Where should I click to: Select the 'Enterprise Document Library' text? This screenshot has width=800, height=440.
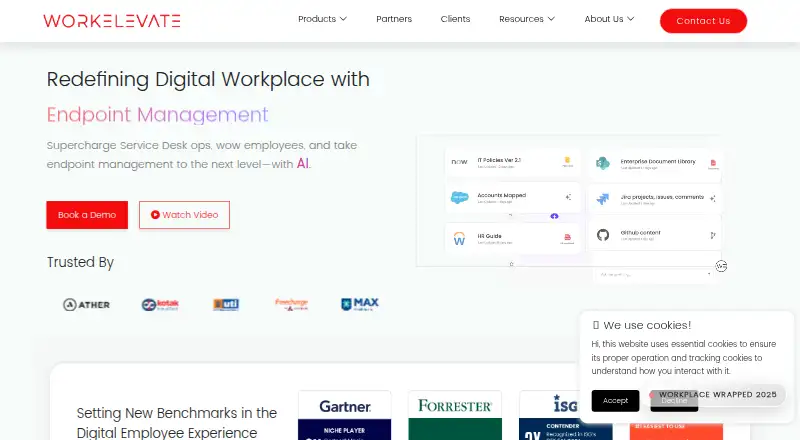[658, 161]
